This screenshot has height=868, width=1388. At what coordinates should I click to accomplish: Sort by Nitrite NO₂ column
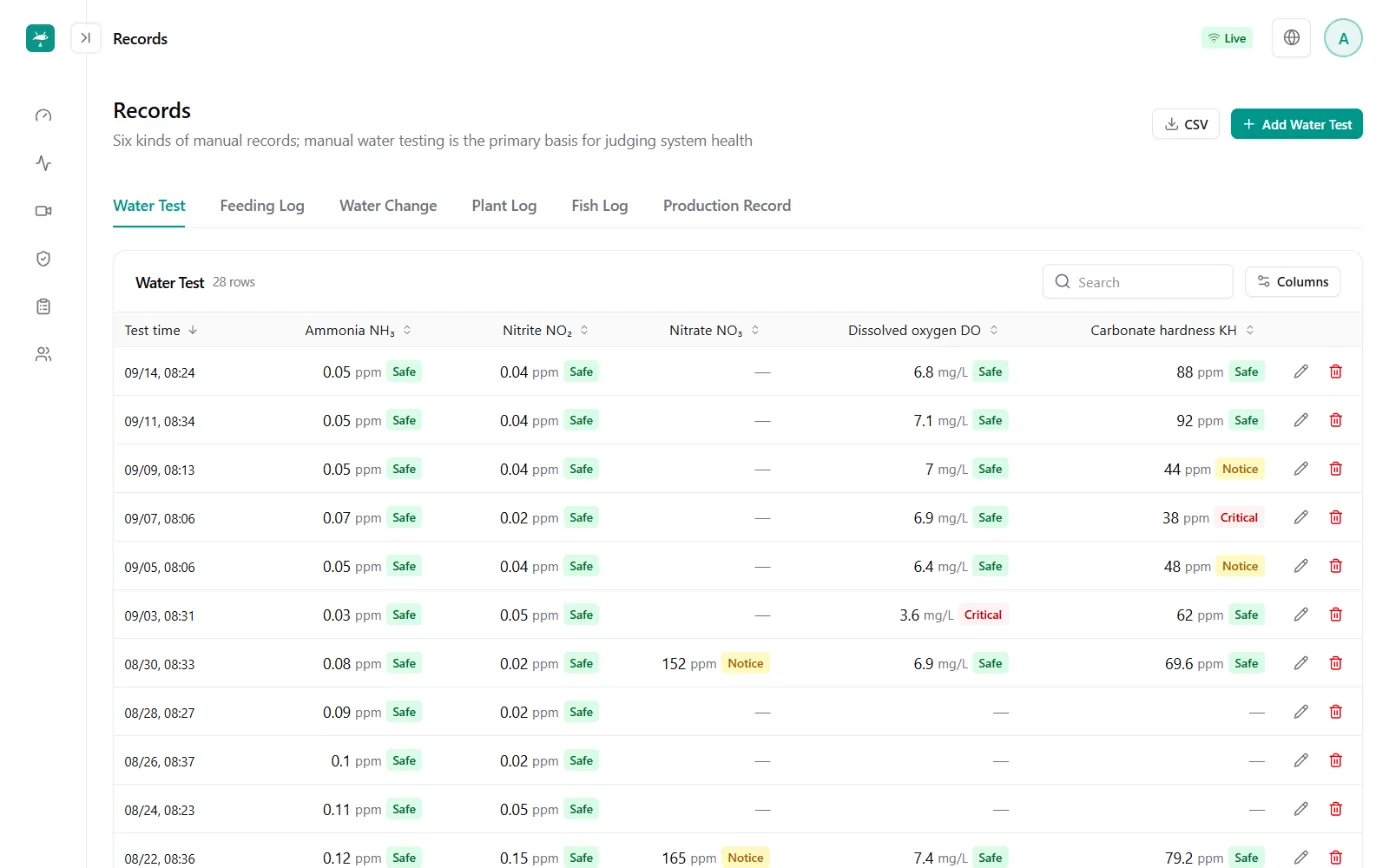coord(545,330)
